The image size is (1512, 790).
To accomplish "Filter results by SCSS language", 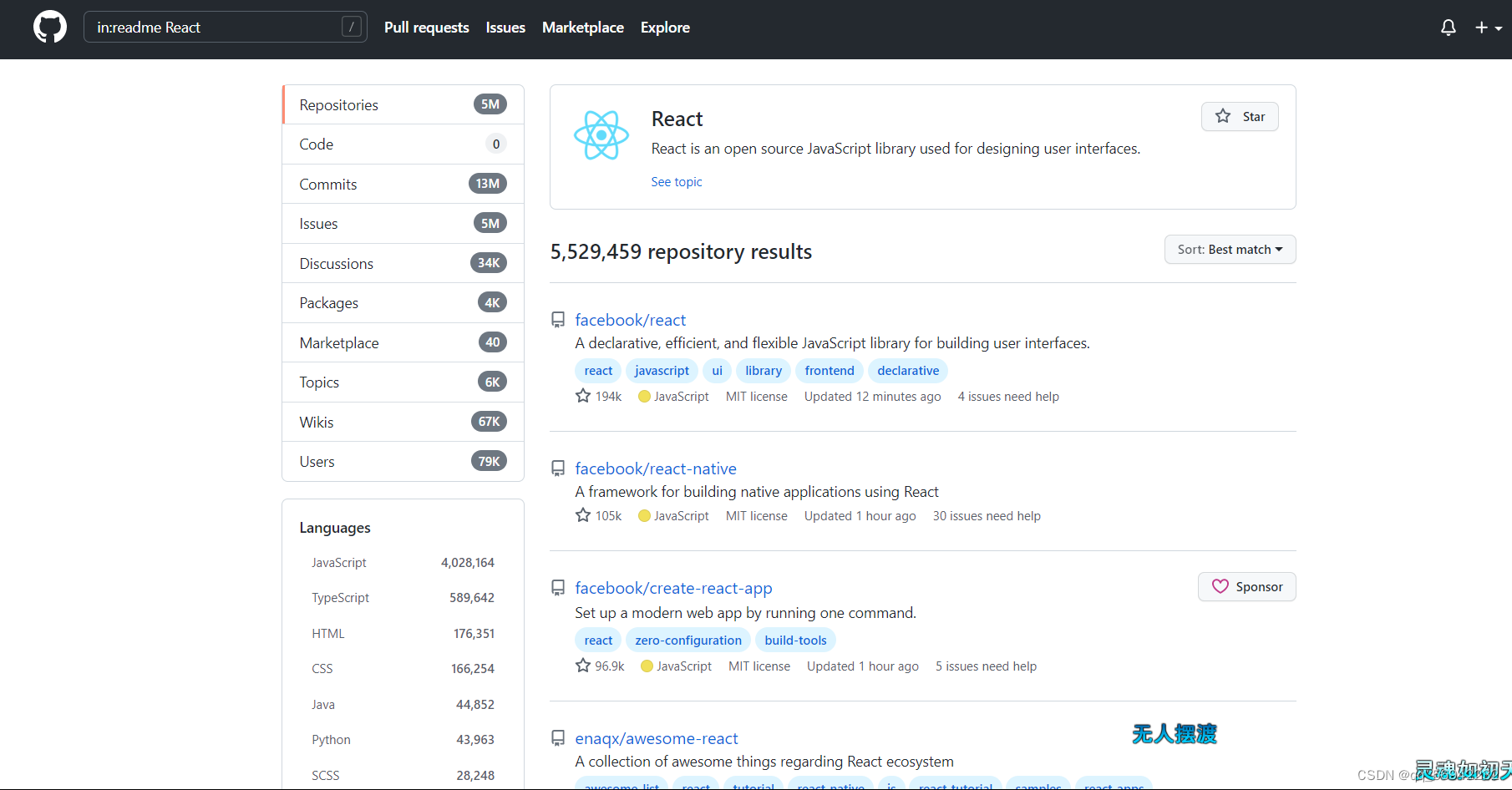I will tap(403, 776).
